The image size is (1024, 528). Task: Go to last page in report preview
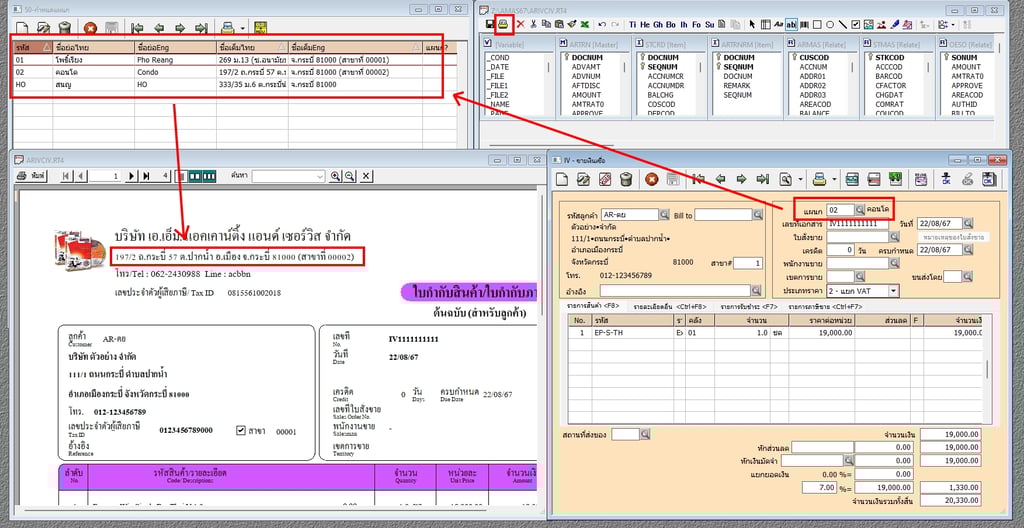146,176
